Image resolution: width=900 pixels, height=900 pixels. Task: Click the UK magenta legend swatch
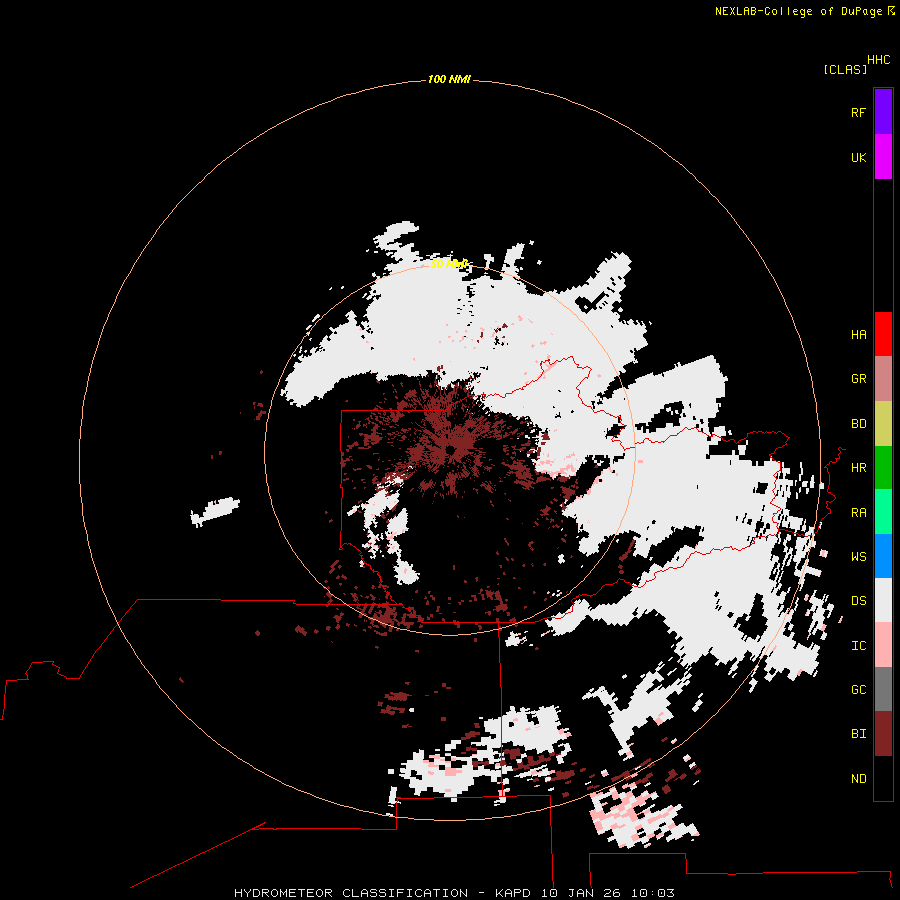(x=883, y=157)
